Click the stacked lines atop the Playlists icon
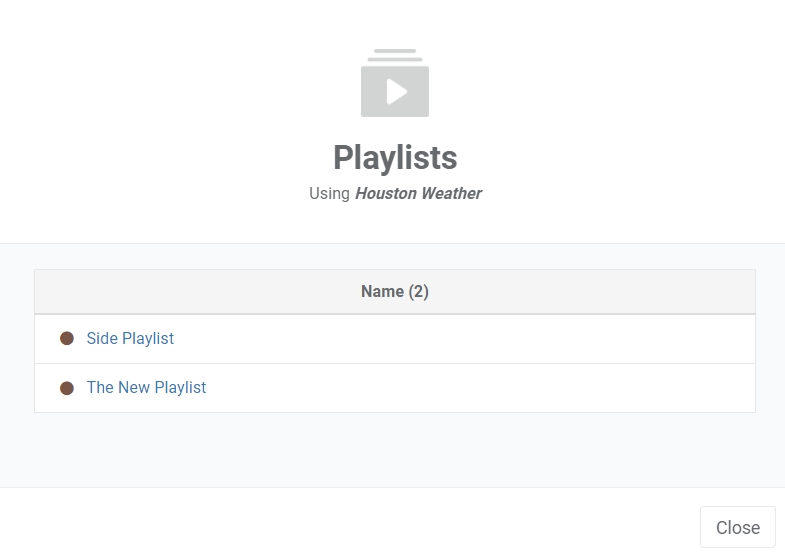The height and width of the screenshot is (560, 785). click(x=395, y=55)
